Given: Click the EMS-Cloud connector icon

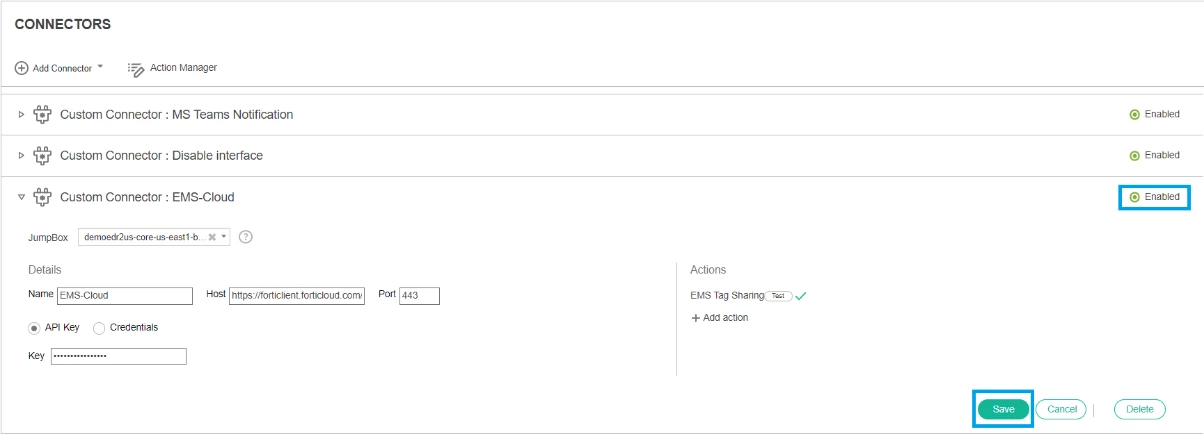Looking at the screenshot, I should (42, 197).
